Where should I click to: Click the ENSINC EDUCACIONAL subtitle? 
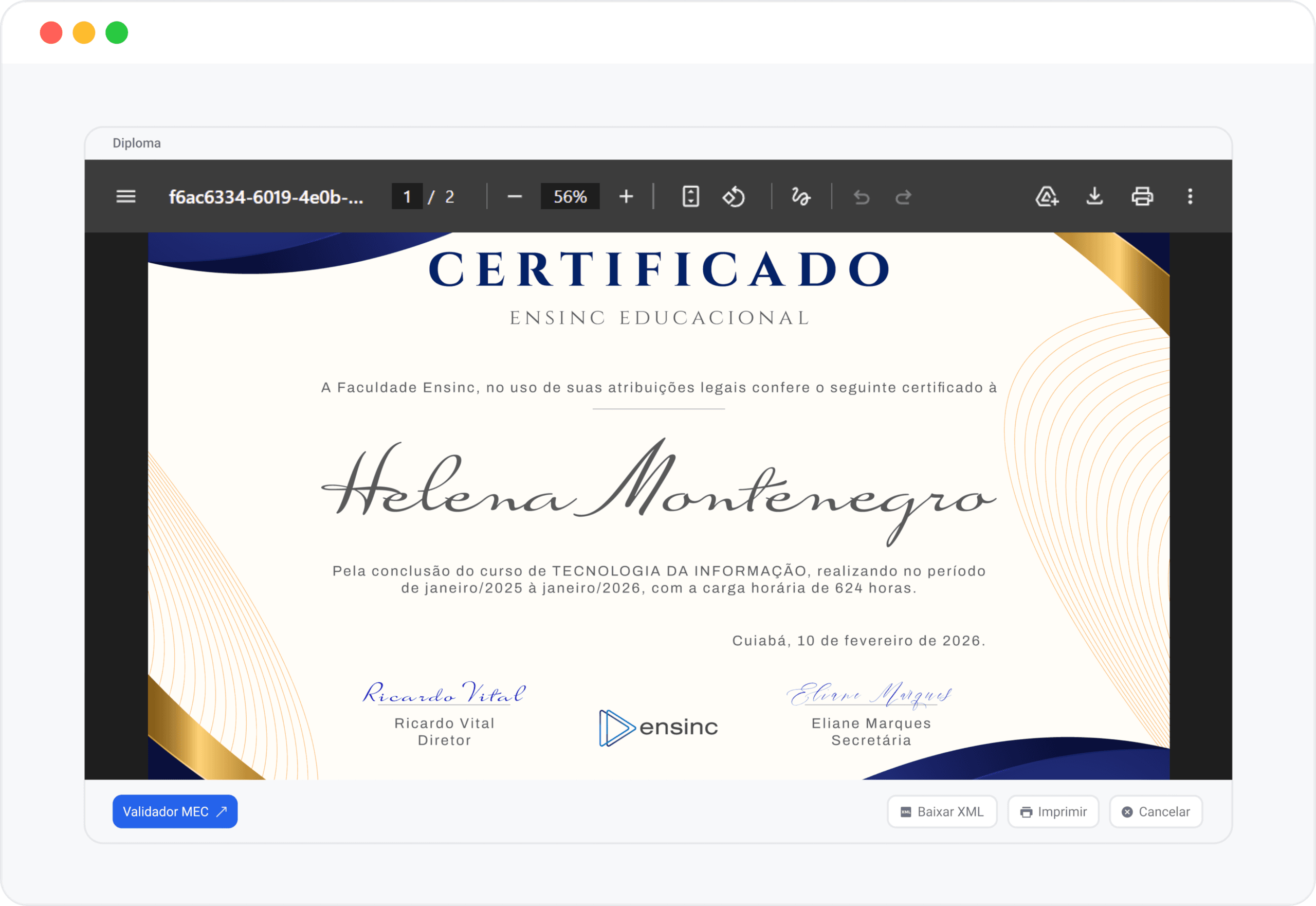[x=659, y=318]
